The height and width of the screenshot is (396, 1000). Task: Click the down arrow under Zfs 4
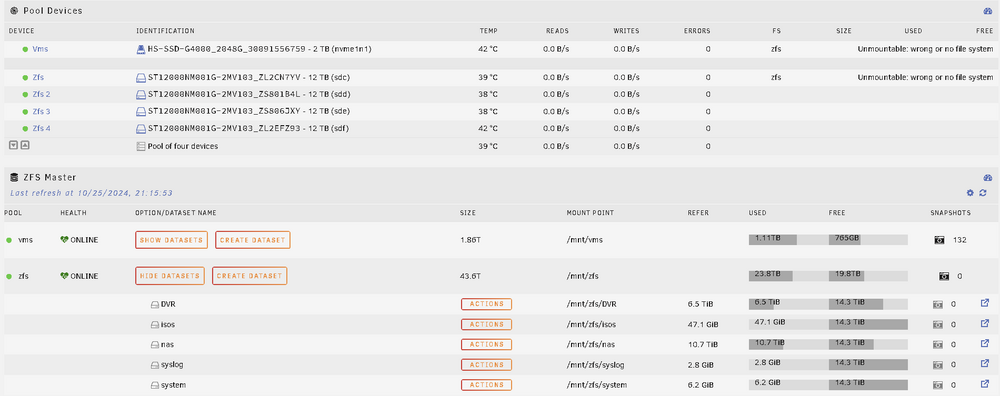pyautogui.click(x=13, y=145)
